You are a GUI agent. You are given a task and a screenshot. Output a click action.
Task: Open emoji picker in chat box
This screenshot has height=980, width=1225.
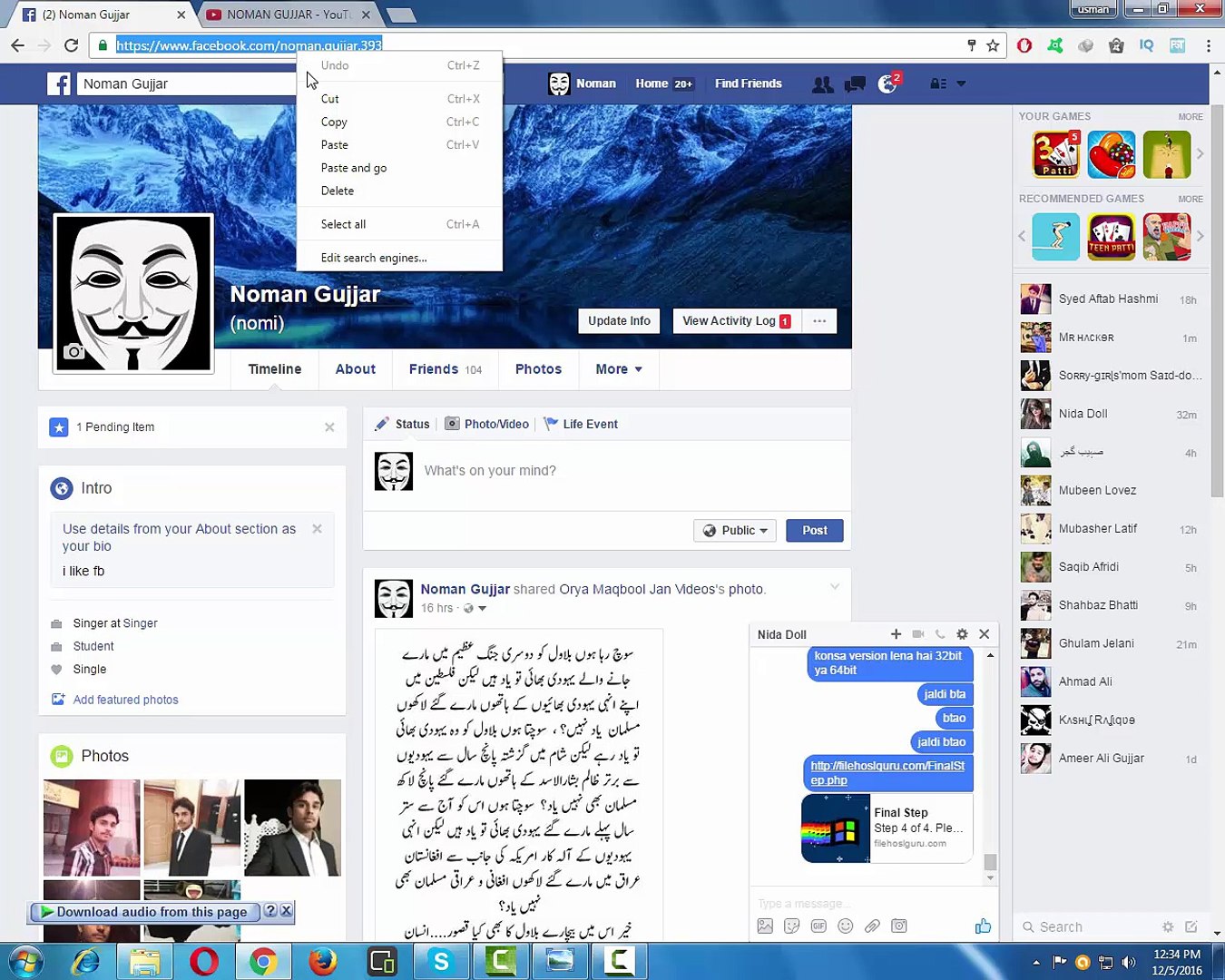846,926
